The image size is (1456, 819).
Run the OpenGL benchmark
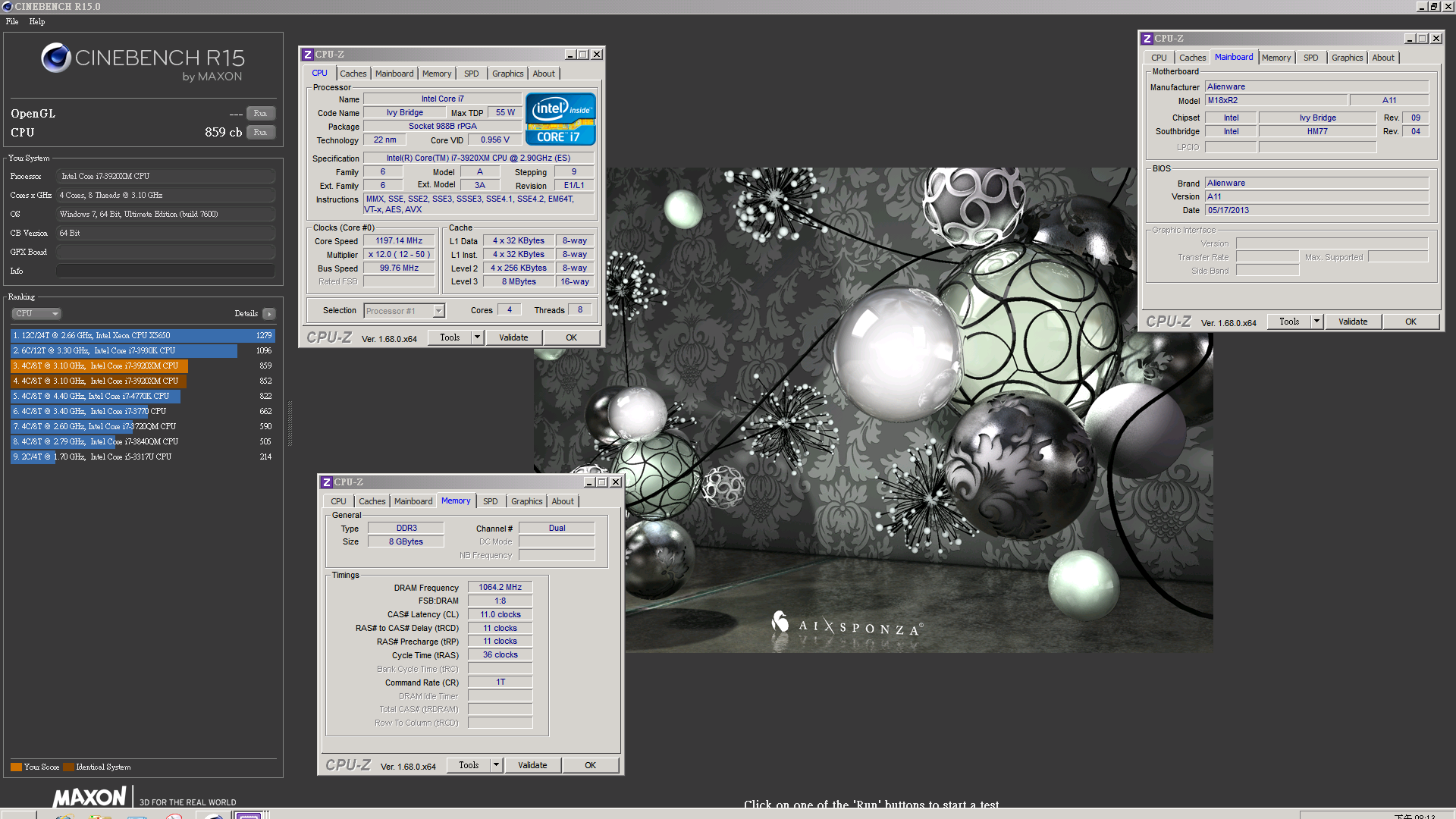point(260,114)
